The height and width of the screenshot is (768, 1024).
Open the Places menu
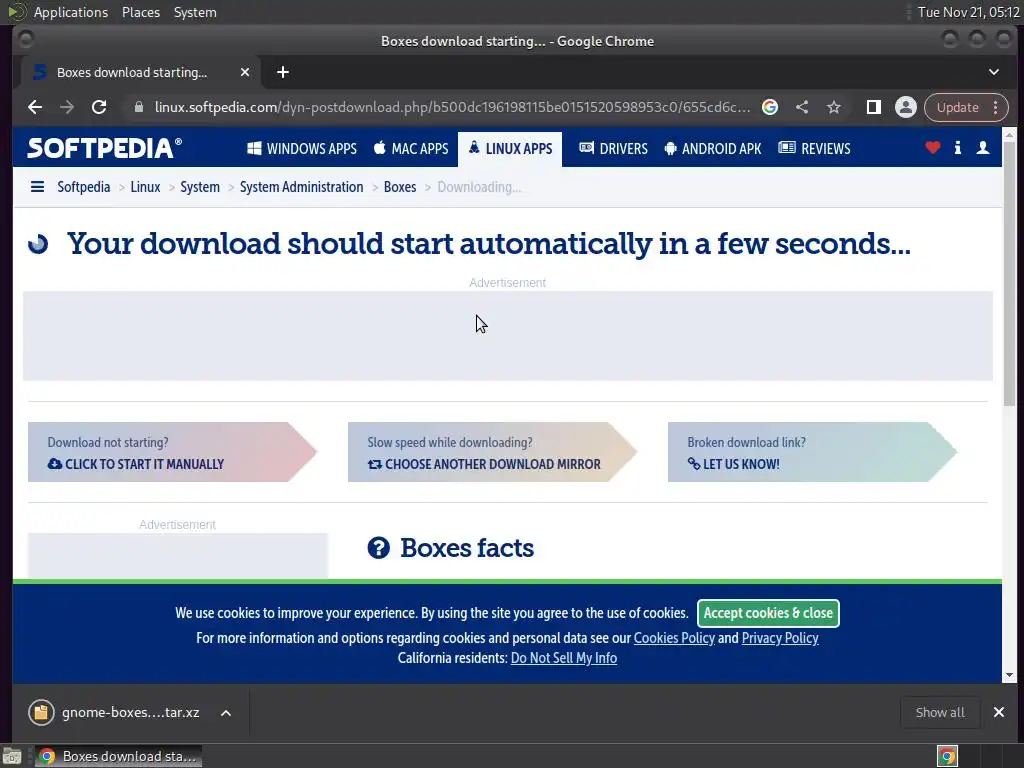(140, 12)
